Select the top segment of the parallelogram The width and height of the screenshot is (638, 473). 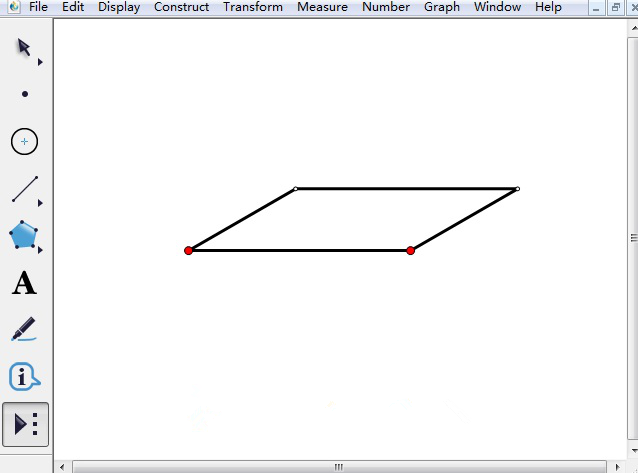406,188
